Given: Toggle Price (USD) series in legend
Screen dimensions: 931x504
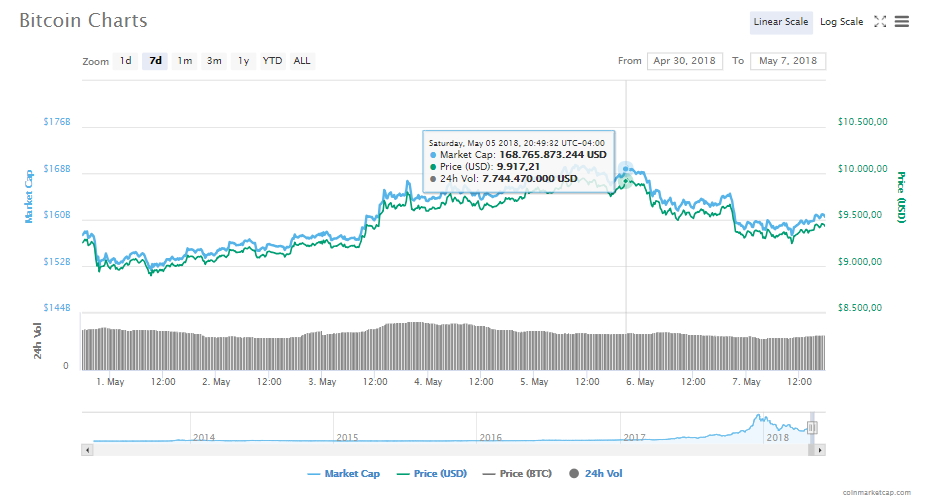Looking at the screenshot, I should pyautogui.click(x=432, y=474).
